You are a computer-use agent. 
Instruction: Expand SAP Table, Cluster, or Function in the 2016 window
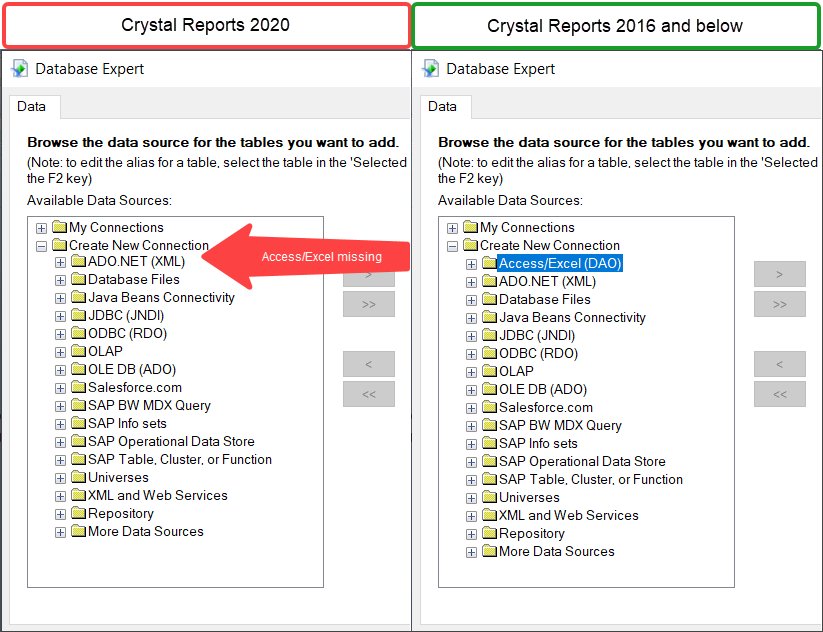coord(471,480)
